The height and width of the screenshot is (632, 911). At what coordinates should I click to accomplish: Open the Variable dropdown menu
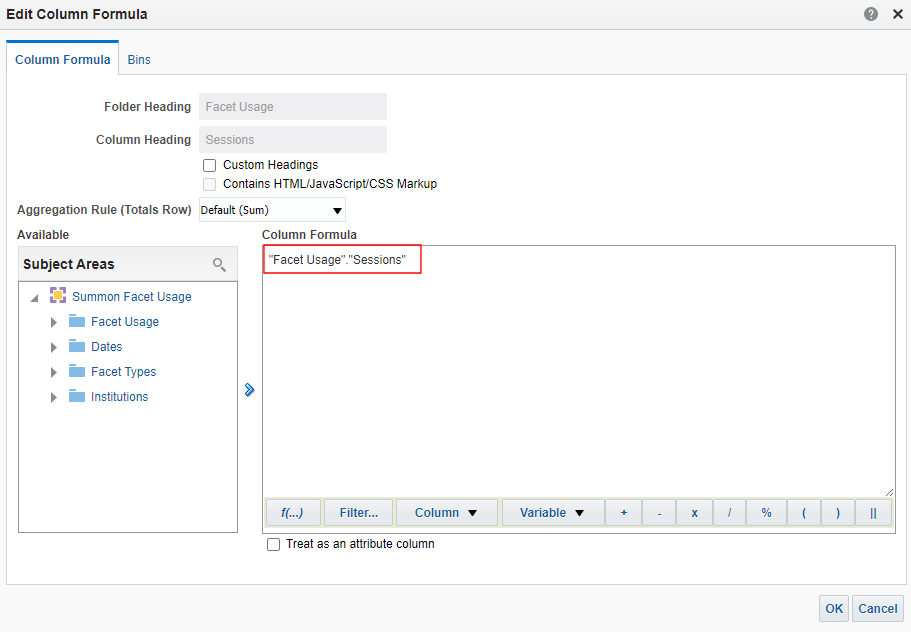(552, 512)
